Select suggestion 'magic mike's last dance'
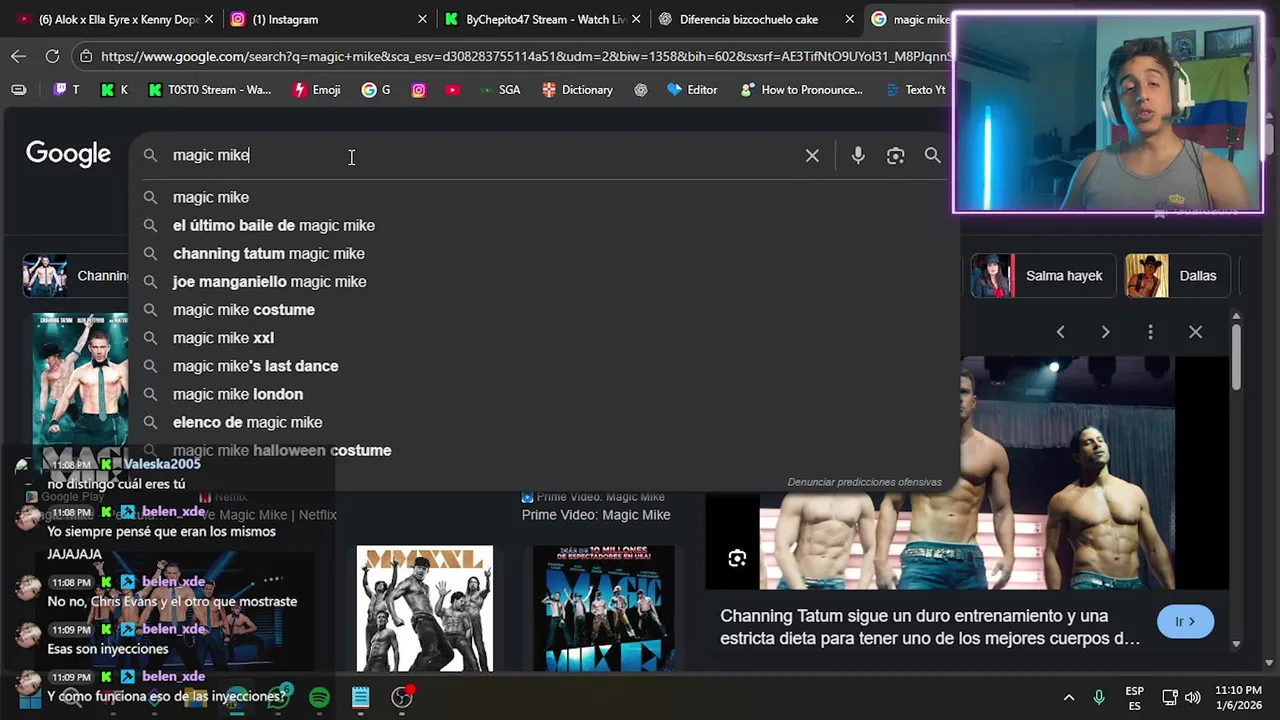The image size is (1280, 720). tap(544, 365)
